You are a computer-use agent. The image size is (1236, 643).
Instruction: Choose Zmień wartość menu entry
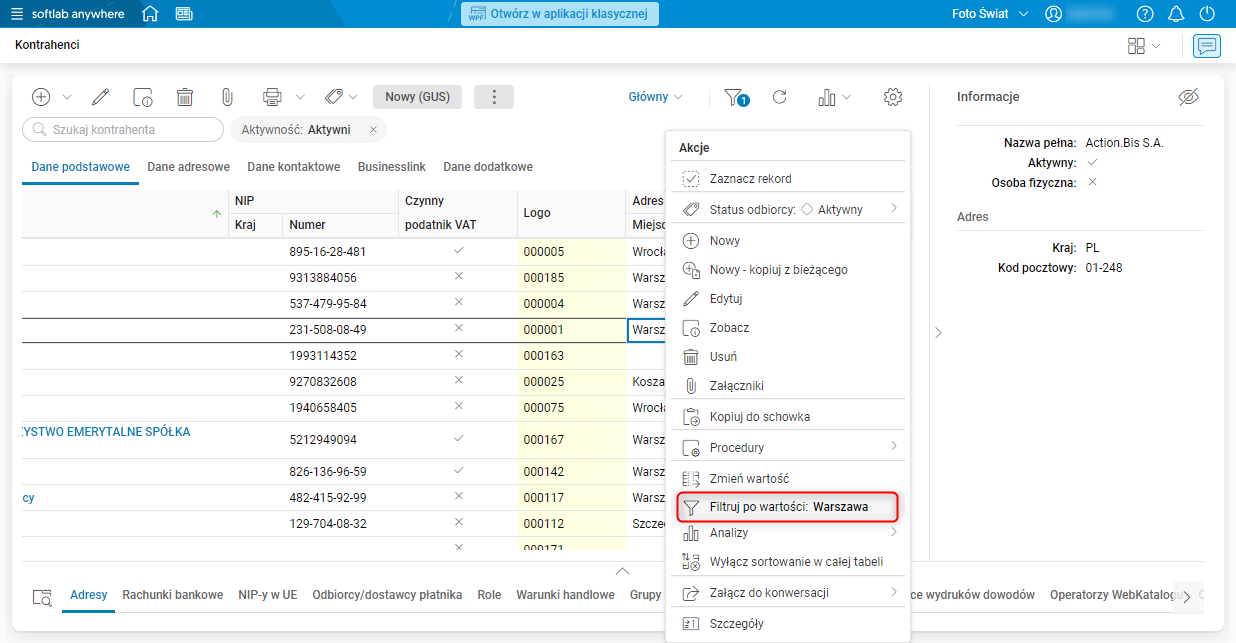coord(787,479)
